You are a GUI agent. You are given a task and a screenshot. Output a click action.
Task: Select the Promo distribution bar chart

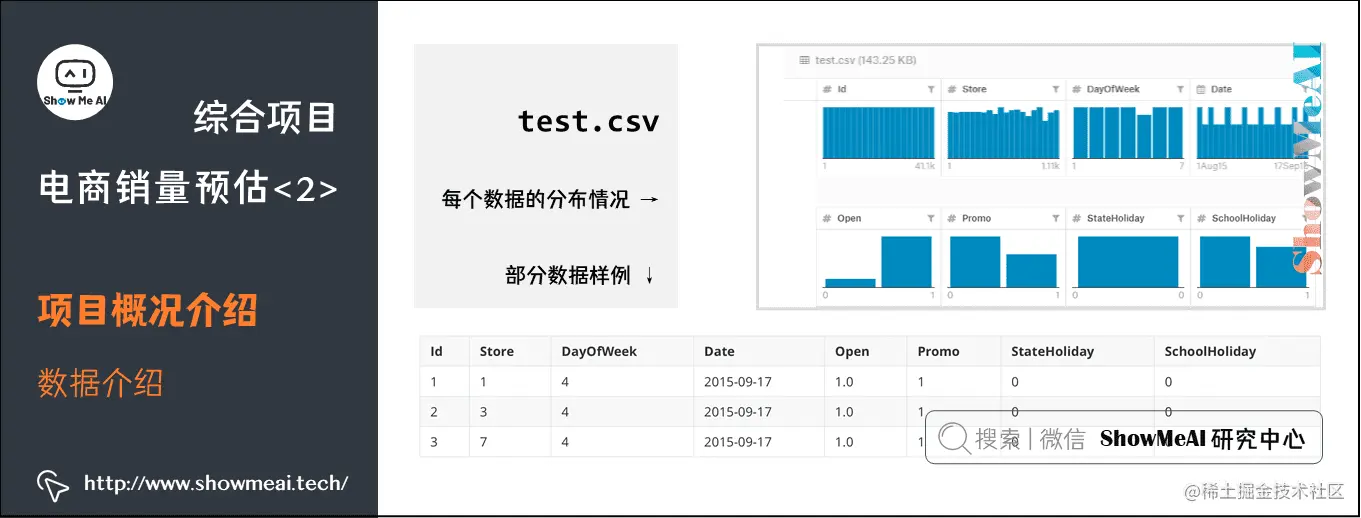click(1003, 262)
